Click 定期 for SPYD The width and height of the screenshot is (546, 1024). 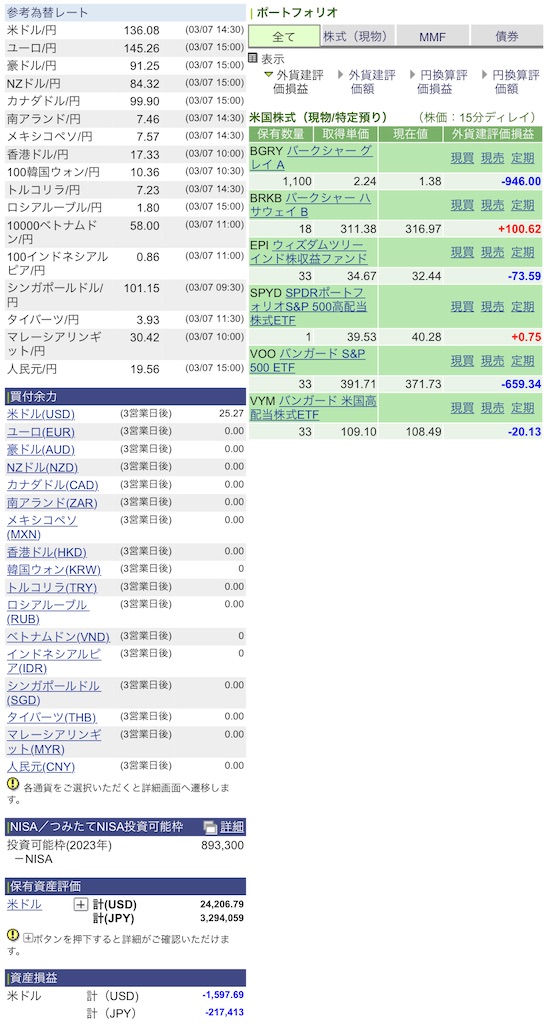(522, 306)
